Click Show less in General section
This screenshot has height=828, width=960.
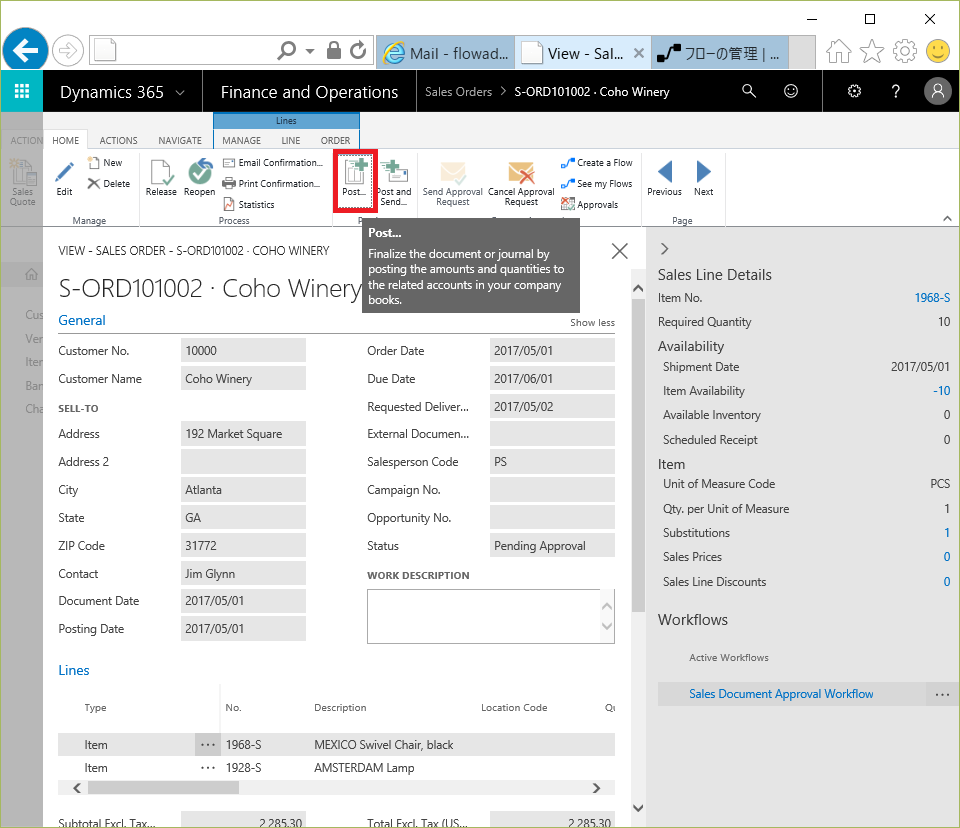click(592, 323)
